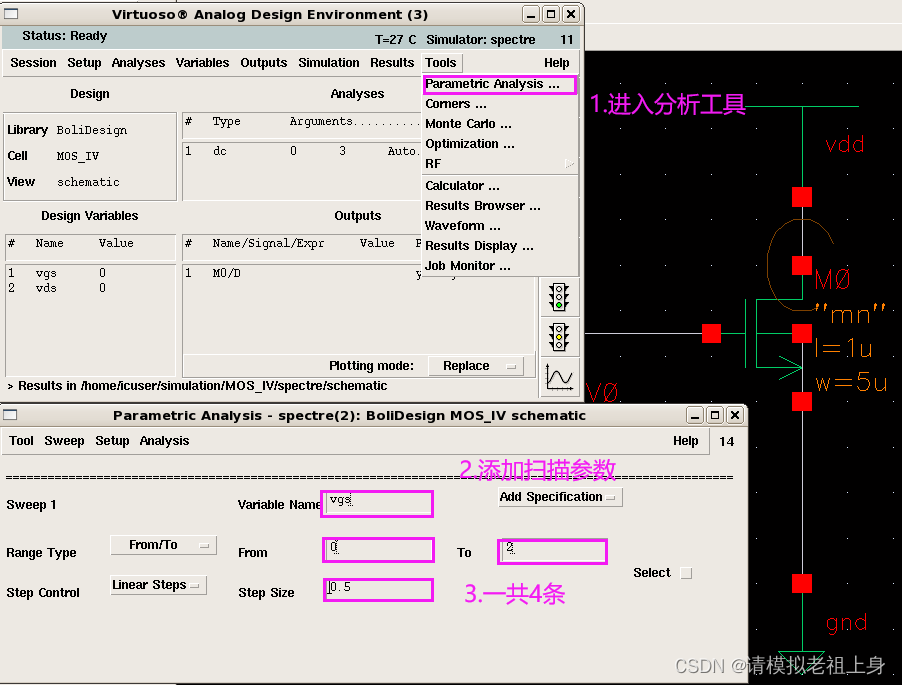This screenshot has width=902, height=685.
Task: Click the plot outputs waveform icon
Action: (559, 377)
